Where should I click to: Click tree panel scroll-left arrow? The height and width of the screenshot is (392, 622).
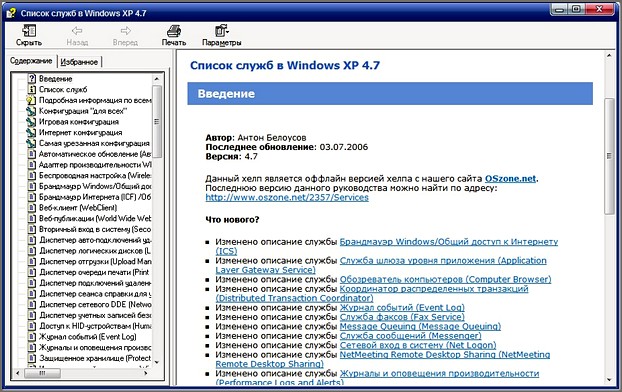point(17,373)
